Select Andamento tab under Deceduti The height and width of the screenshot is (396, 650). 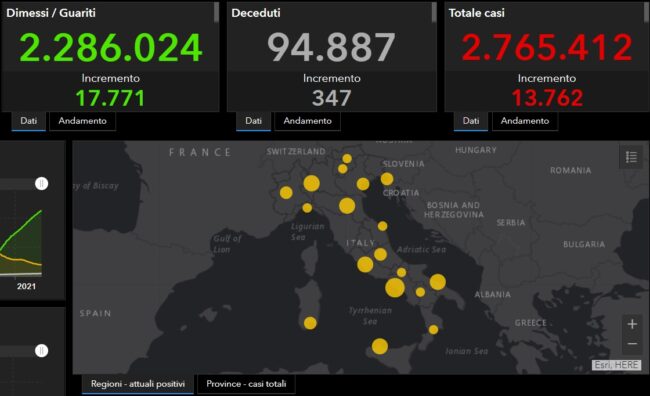tap(308, 121)
